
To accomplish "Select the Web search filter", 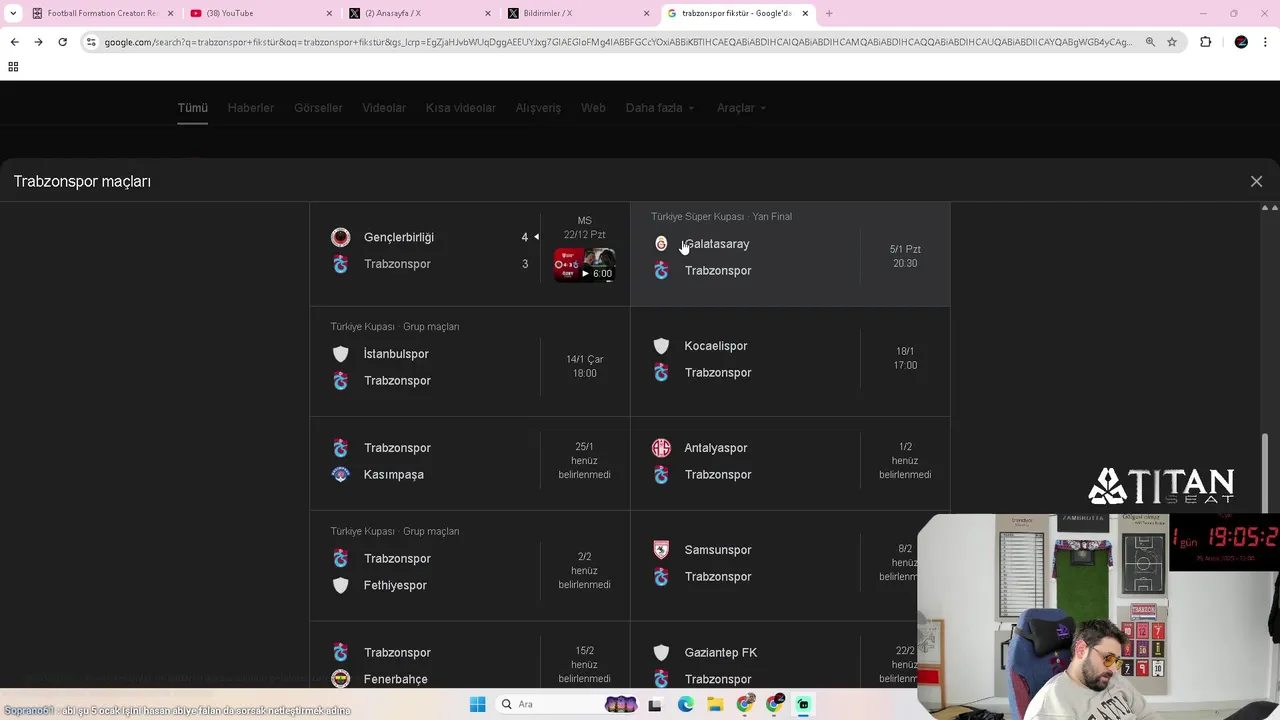I will point(593,108).
